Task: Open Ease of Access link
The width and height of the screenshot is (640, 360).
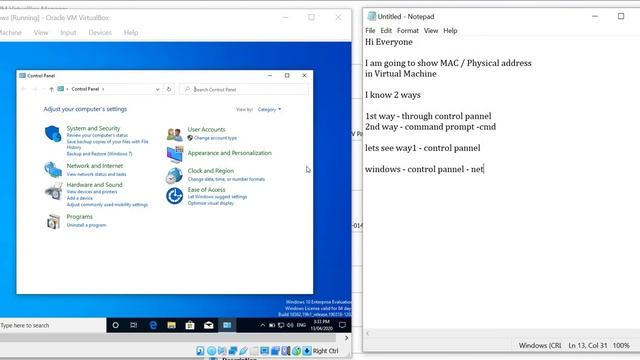Action: click(x=207, y=189)
